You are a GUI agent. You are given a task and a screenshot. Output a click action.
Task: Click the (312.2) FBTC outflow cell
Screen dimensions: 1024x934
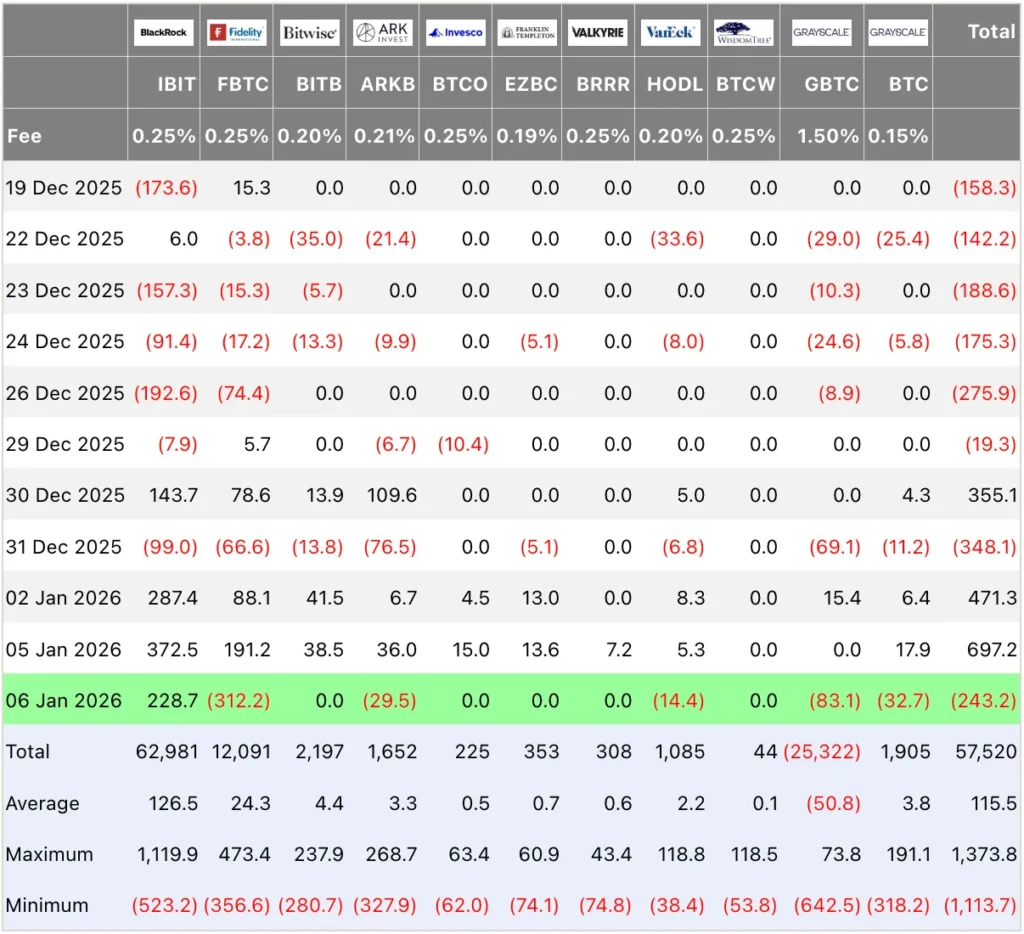pos(238,701)
